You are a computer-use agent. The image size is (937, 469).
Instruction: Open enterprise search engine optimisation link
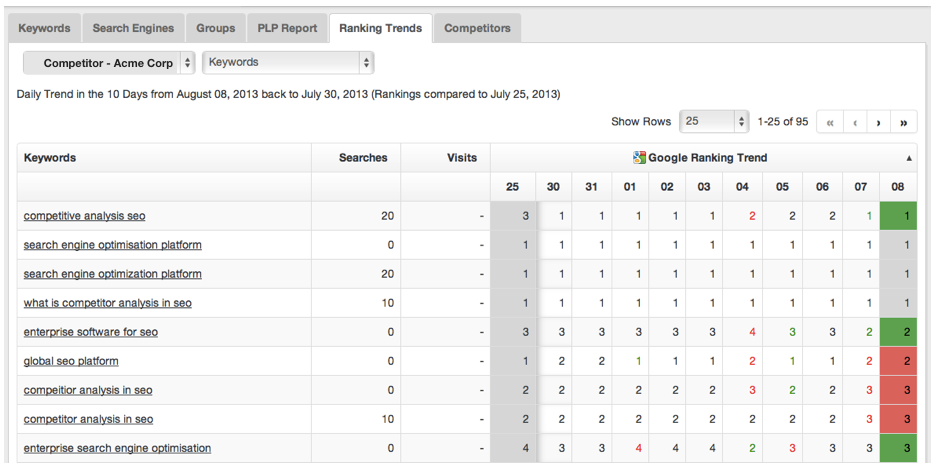click(117, 448)
